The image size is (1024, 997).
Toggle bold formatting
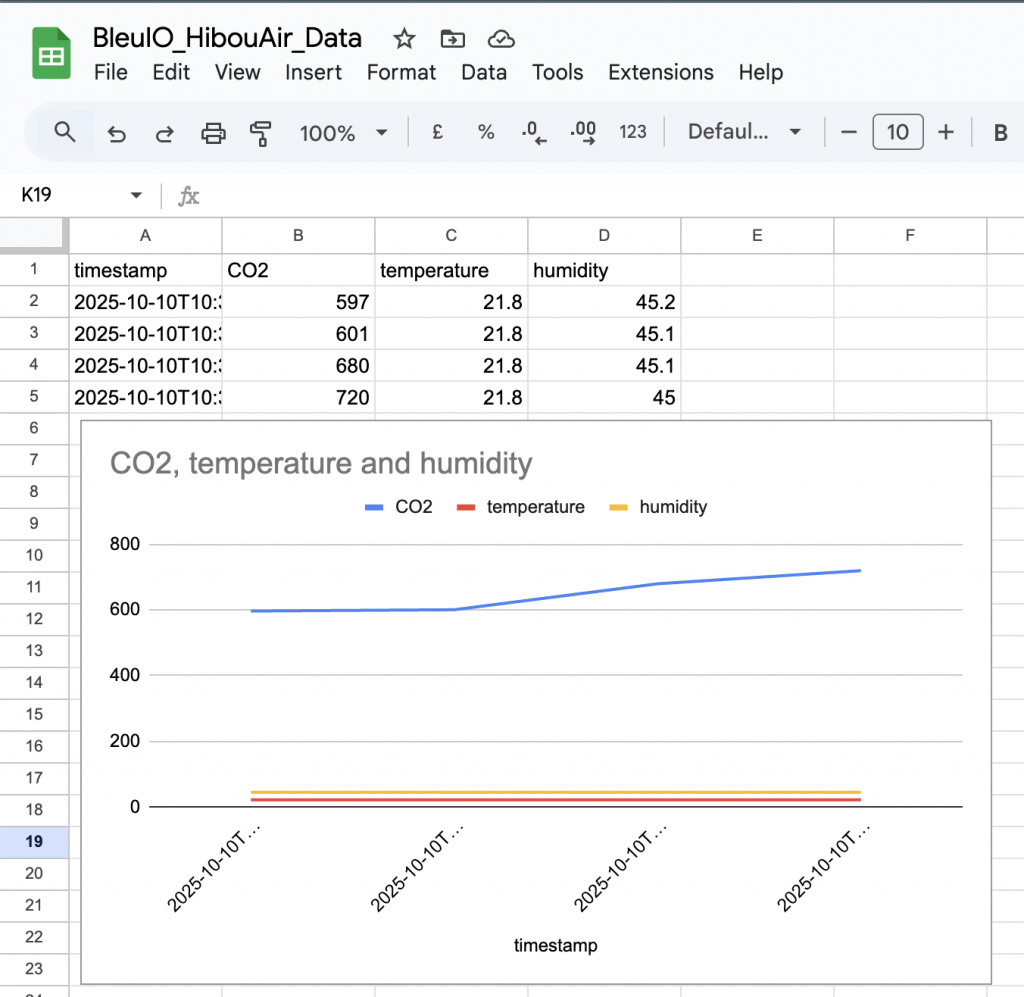click(x=999, y=133)
